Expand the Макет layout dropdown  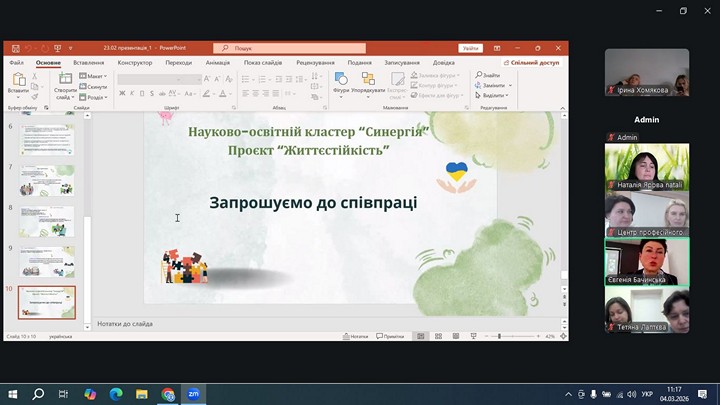[x=96, y=76]
